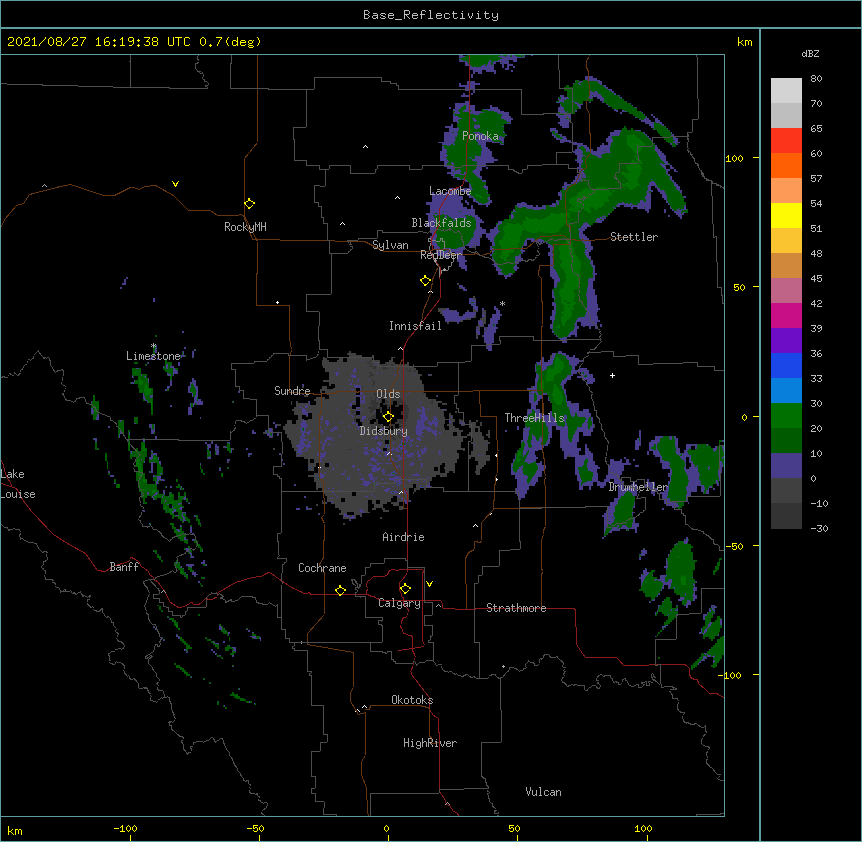Pick the light blue 30-33 dBZ legend swatch
The image size is (862, 842).
pyautogui.click(x=786, y=391)
